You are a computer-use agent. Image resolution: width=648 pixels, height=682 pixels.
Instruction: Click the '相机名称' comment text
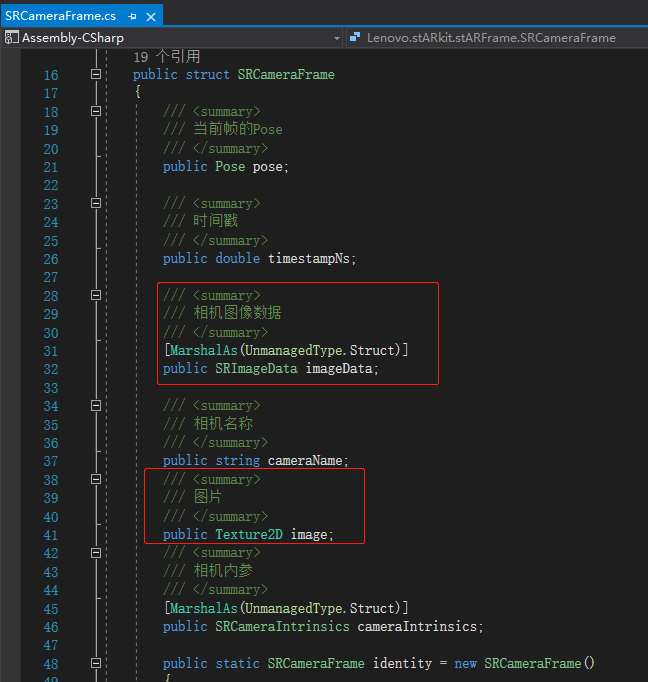pyautogui.click(x=223, y=424)
